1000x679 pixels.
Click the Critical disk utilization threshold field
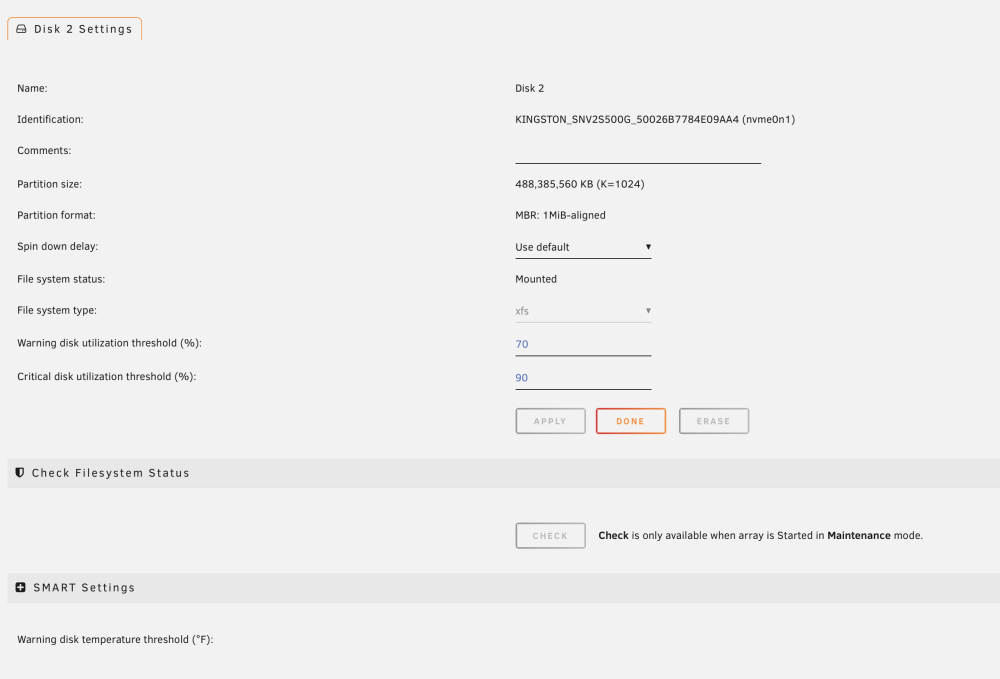pos(583,378)
